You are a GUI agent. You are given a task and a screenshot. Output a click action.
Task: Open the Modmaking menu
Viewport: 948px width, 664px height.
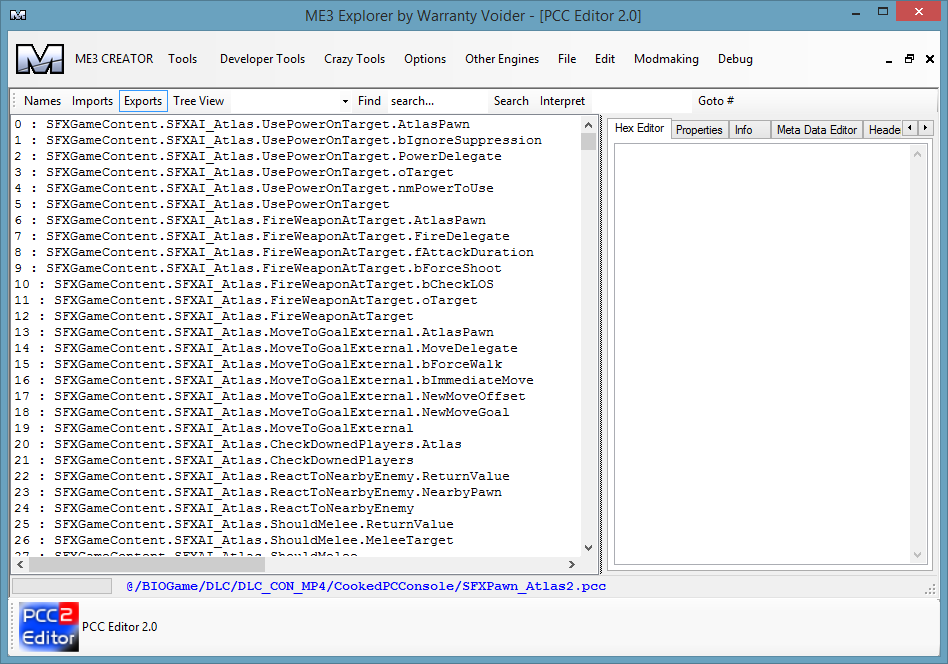coord(666,59)
